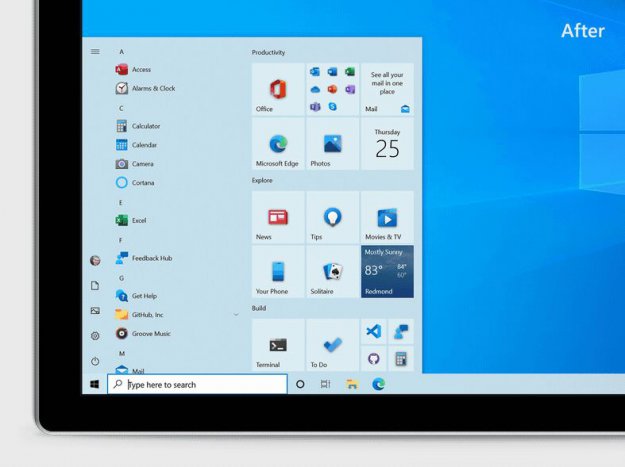The image size is (625, 467).
Task: Open Task View on the taskbar
Action: pos(325,384)
